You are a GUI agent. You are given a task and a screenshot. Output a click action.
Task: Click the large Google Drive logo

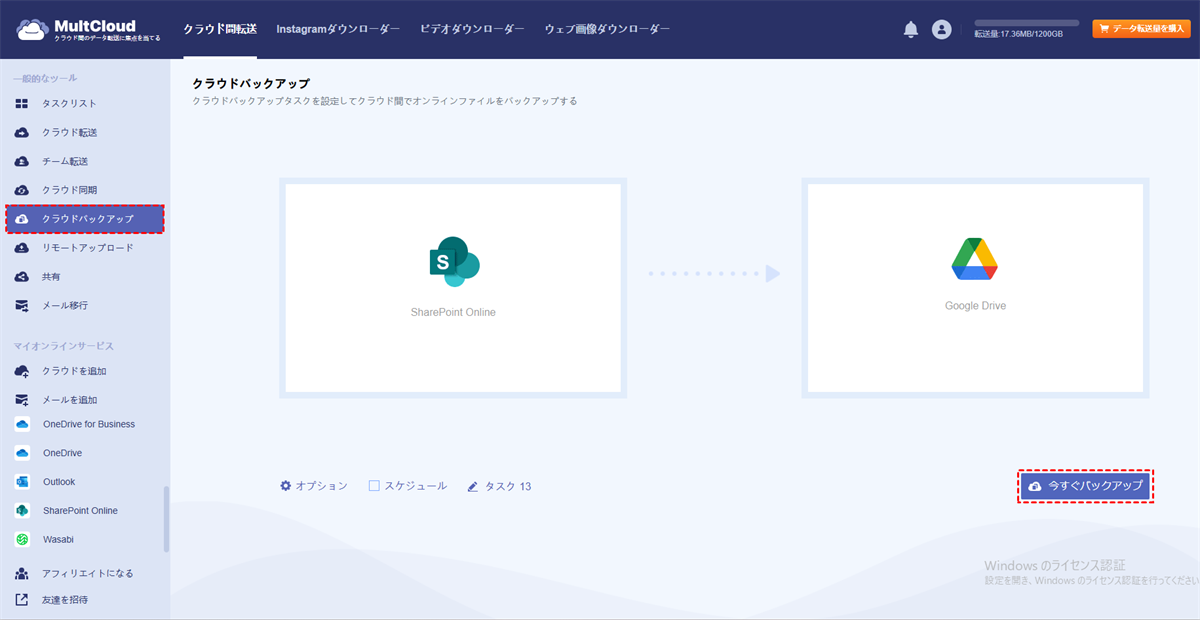975,259
